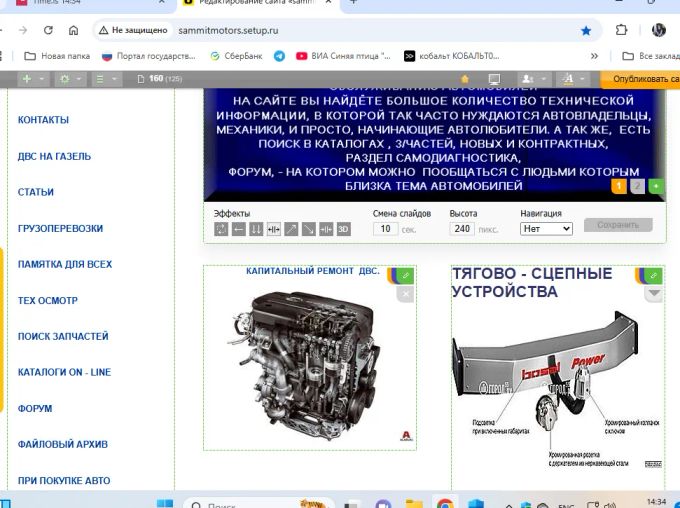Select the highlighted split horizontal slide effect

coord(274,229)
